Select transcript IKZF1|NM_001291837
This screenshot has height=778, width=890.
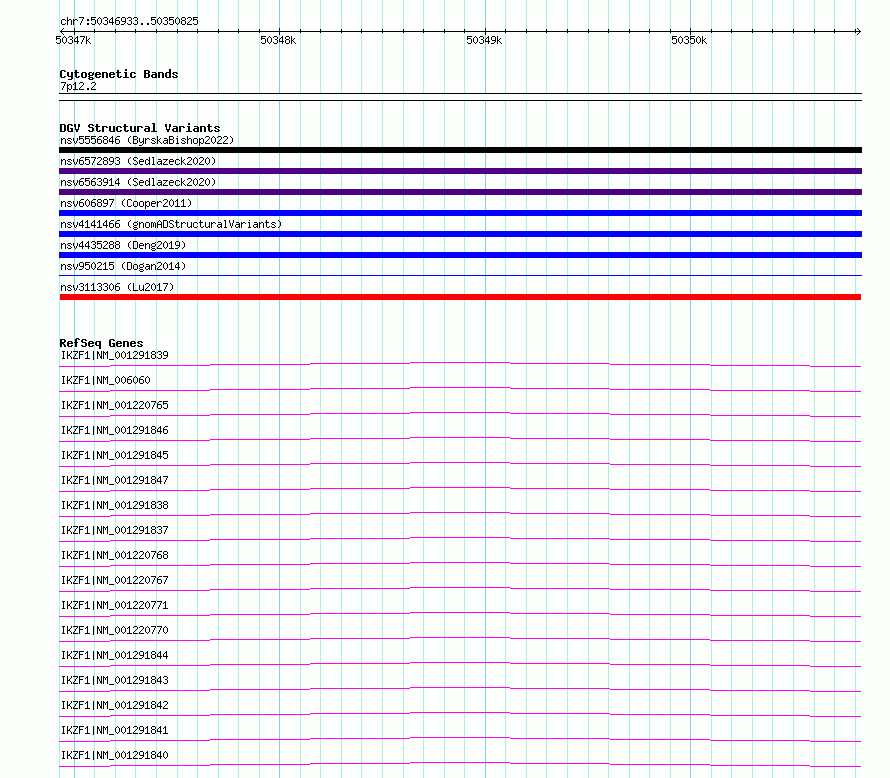coord(115,530)
